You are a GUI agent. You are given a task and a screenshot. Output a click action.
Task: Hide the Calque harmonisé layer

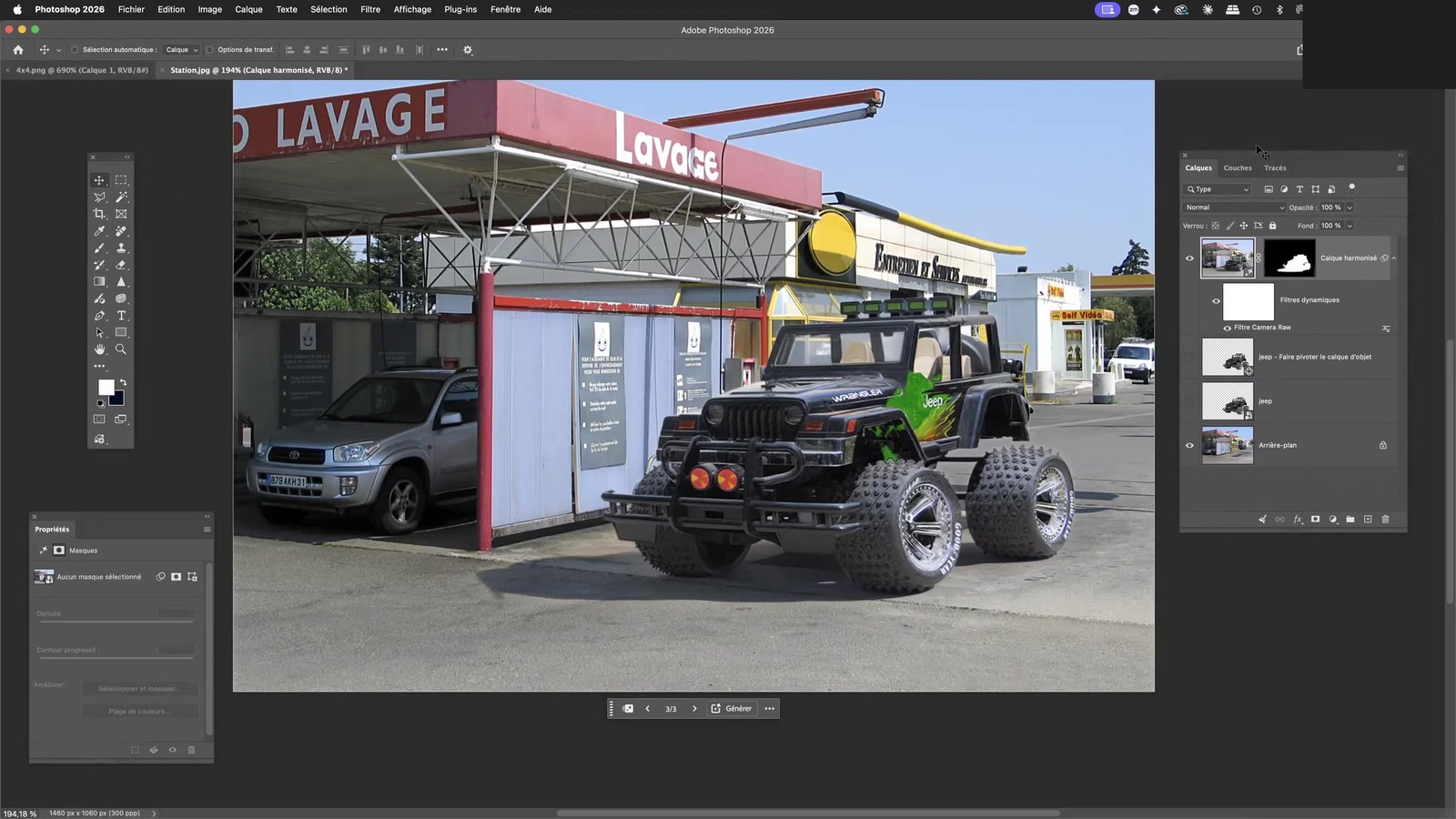point(1189,258)
